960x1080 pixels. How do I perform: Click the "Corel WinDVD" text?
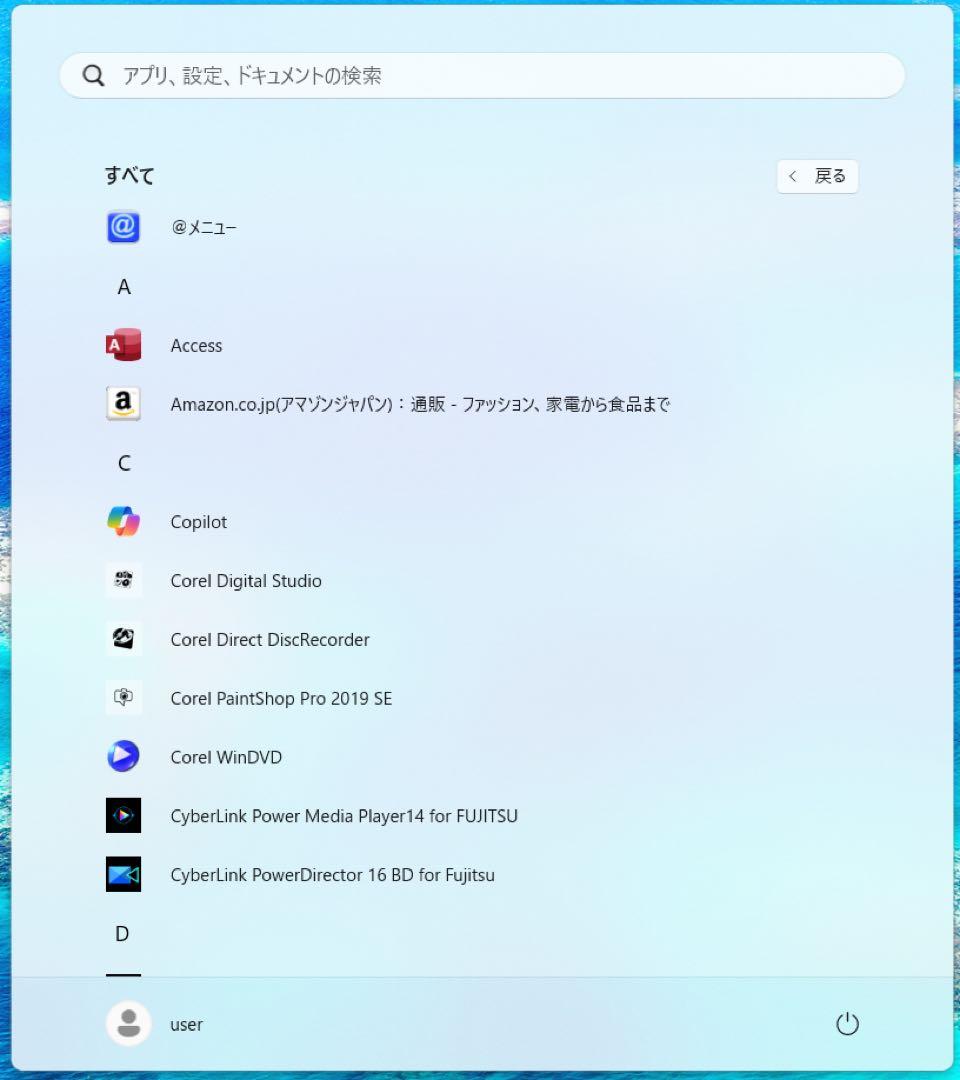coord(226,757)
